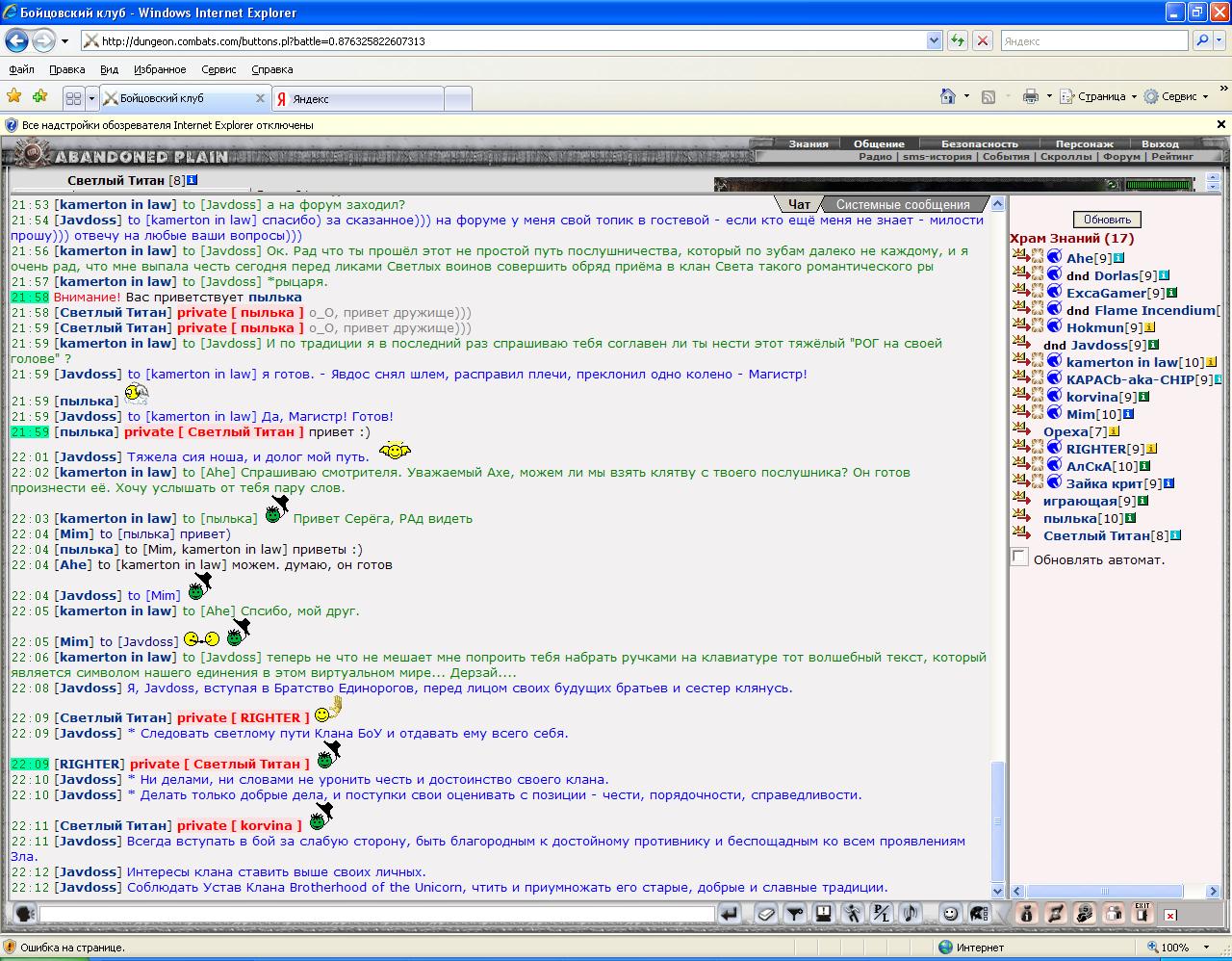The image size is (1232, 961).
Task: Click the floppy disk save icon
Action: [x=824, y=914]
